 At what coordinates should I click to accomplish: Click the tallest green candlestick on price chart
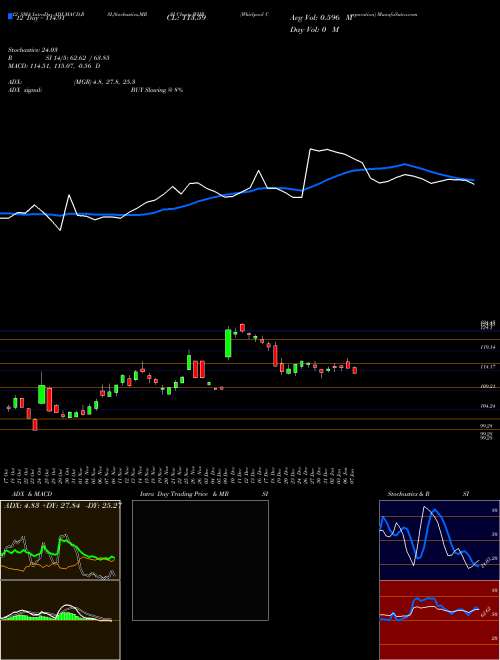coord(228,343)
